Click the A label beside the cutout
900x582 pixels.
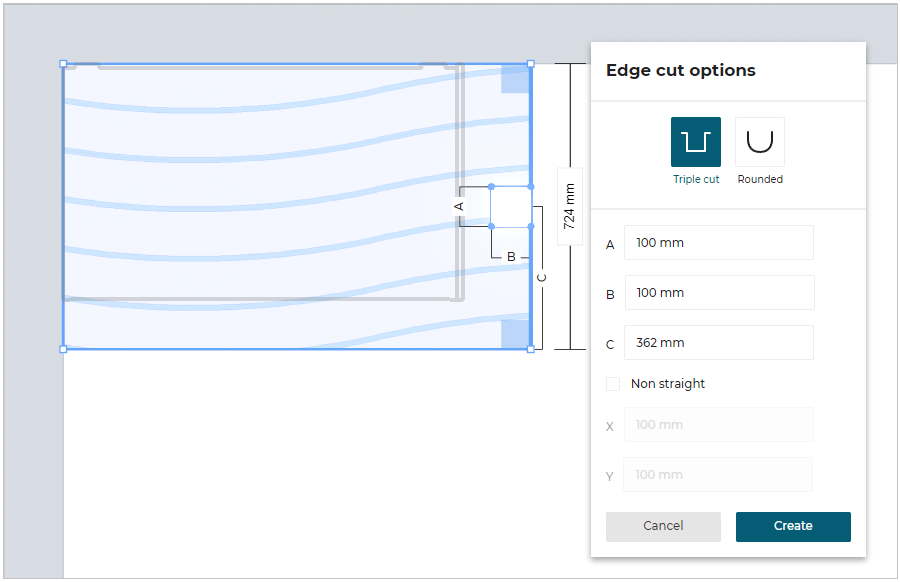(460, 205)
